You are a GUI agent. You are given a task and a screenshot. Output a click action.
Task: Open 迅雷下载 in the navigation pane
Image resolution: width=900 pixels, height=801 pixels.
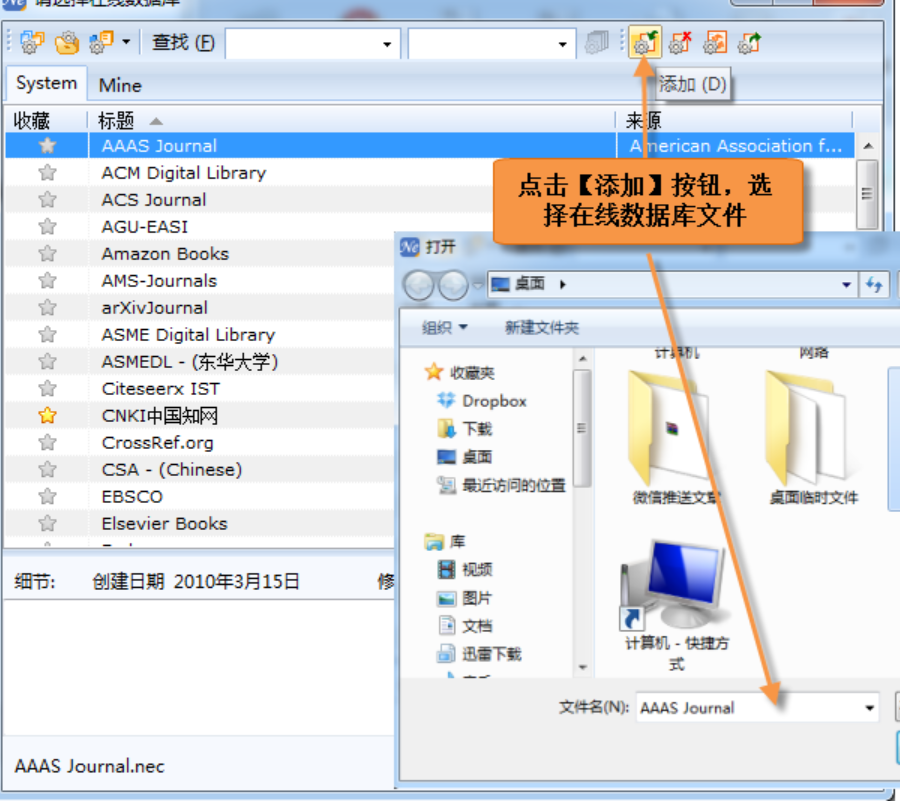(479, 654)
